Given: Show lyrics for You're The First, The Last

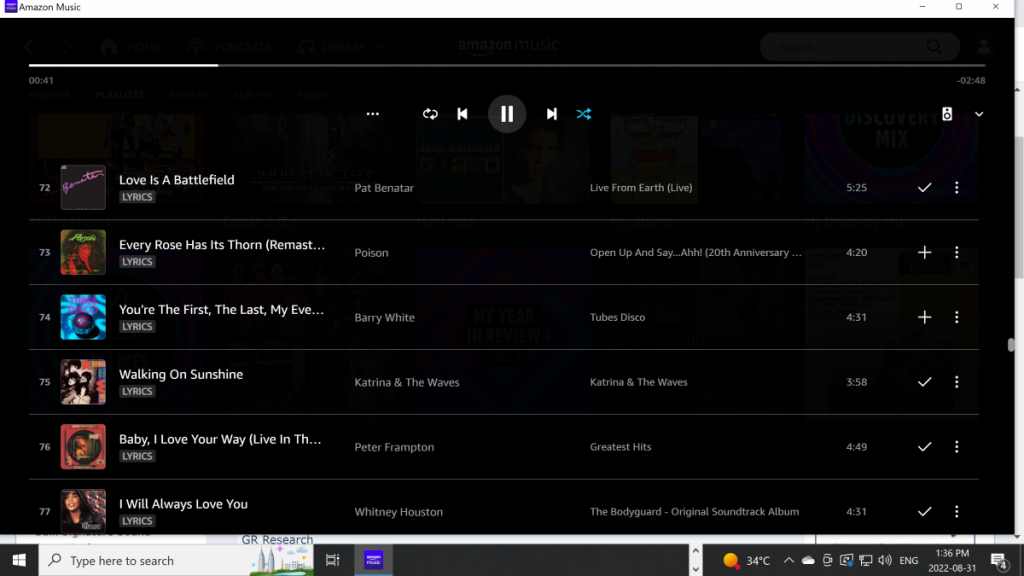Looking at the screenshot, I should click(136, 326).
